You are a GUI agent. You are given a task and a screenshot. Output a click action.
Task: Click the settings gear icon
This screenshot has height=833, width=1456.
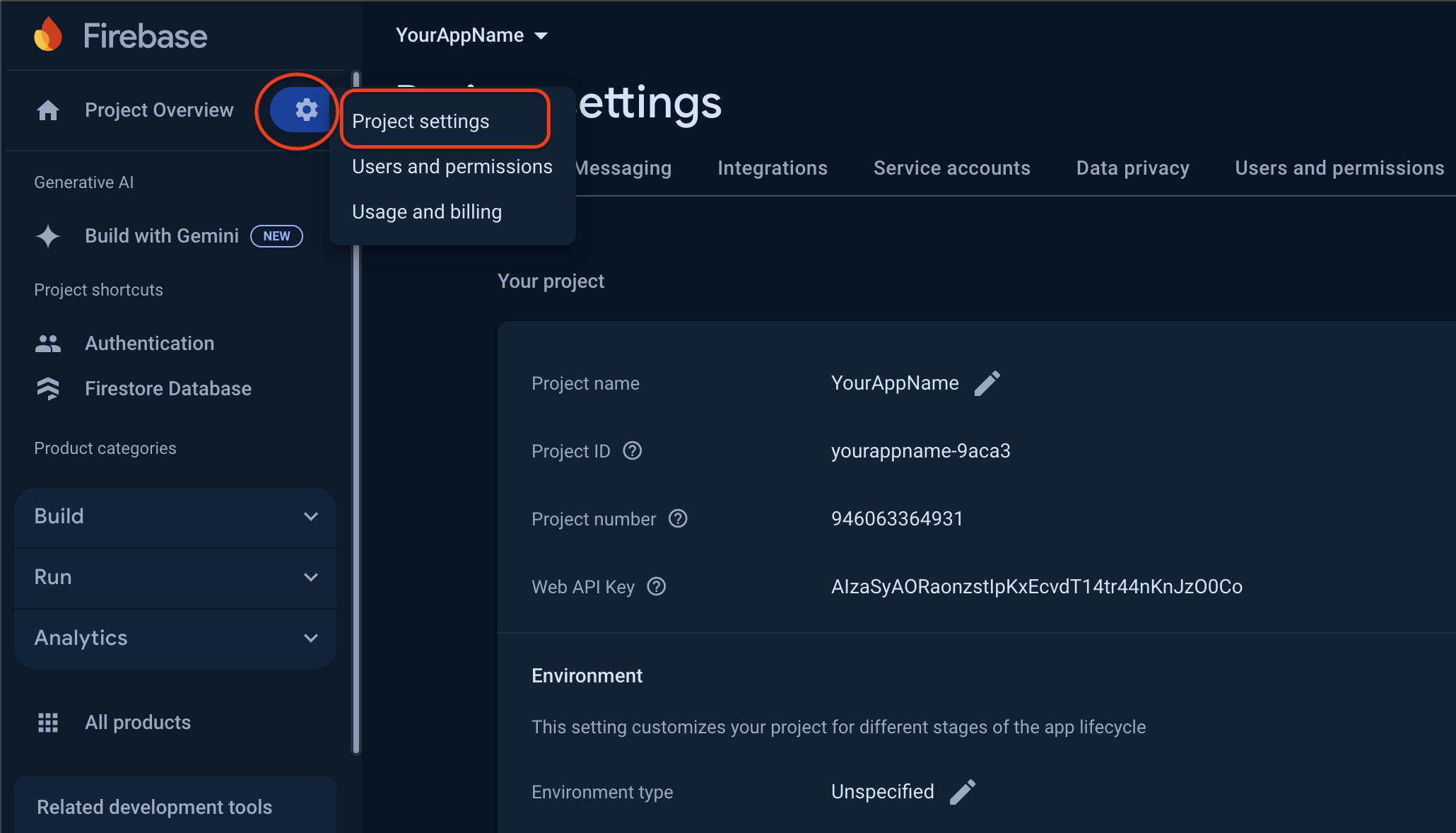(x=305, y=110)
